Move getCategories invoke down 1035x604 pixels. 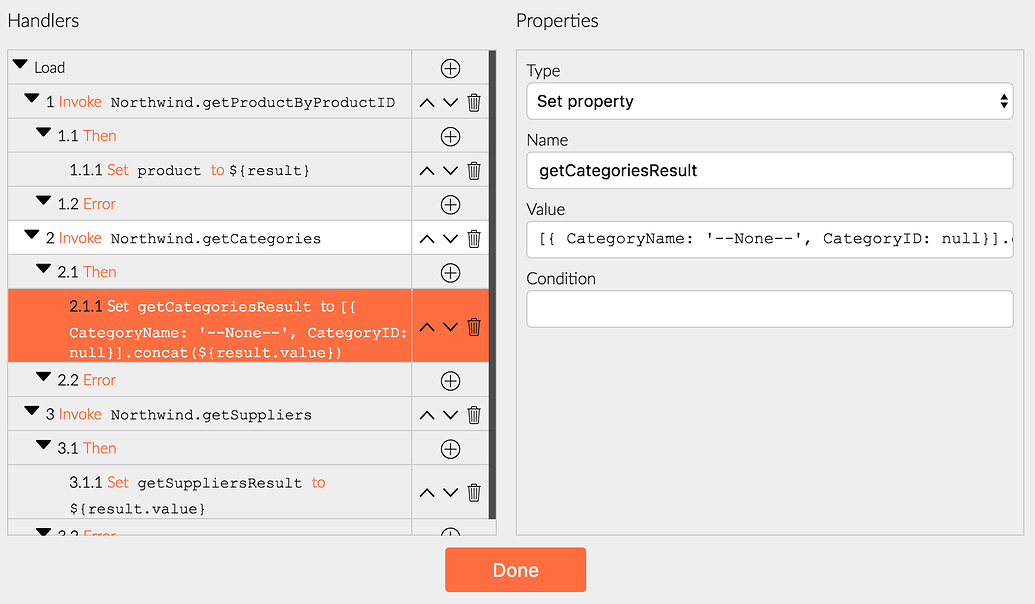point(450,239)
